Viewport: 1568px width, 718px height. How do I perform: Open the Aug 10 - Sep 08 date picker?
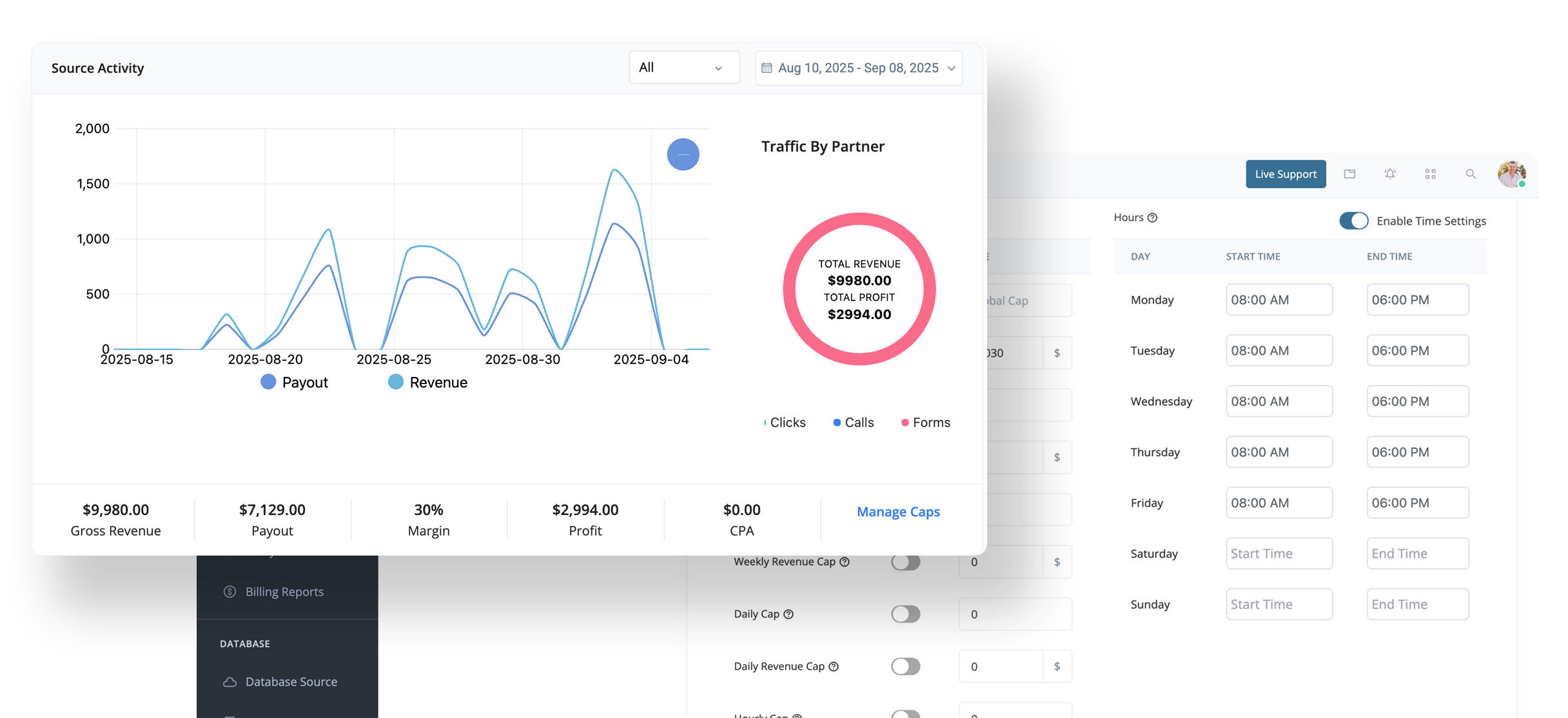[x=858, y=68]
